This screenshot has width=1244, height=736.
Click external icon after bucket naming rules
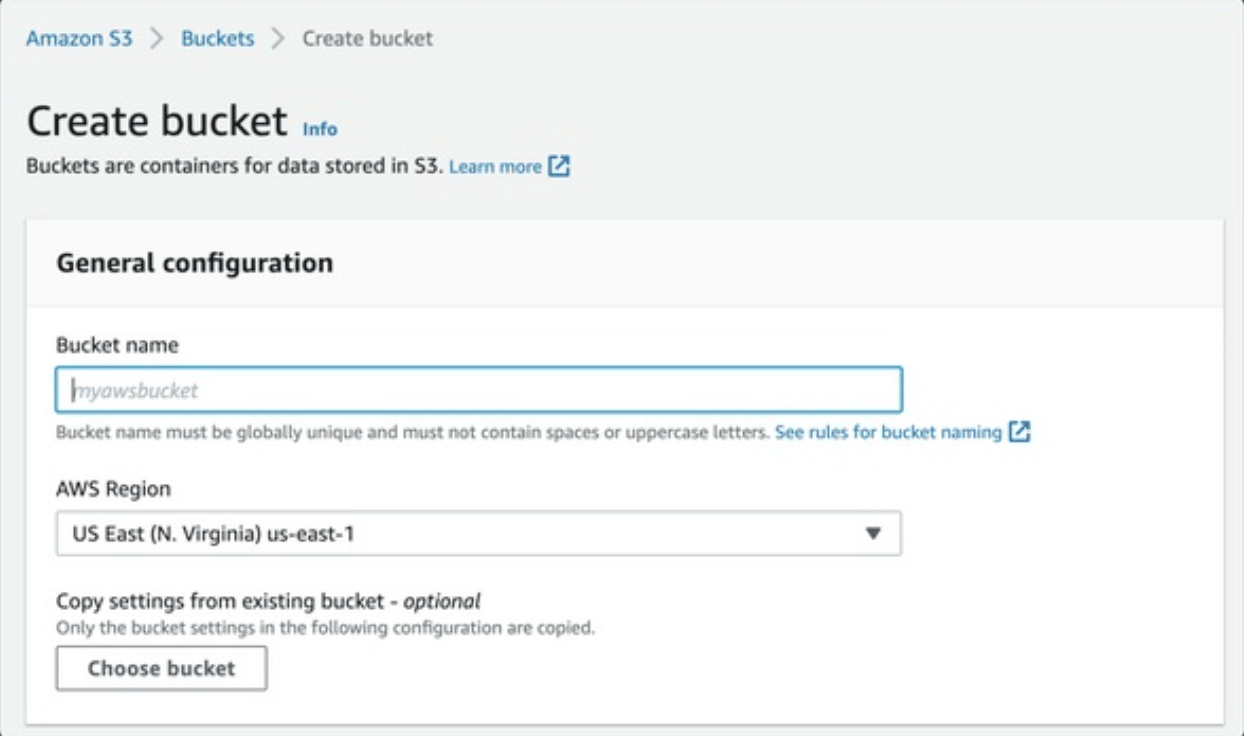click(x=1019, y=432)
